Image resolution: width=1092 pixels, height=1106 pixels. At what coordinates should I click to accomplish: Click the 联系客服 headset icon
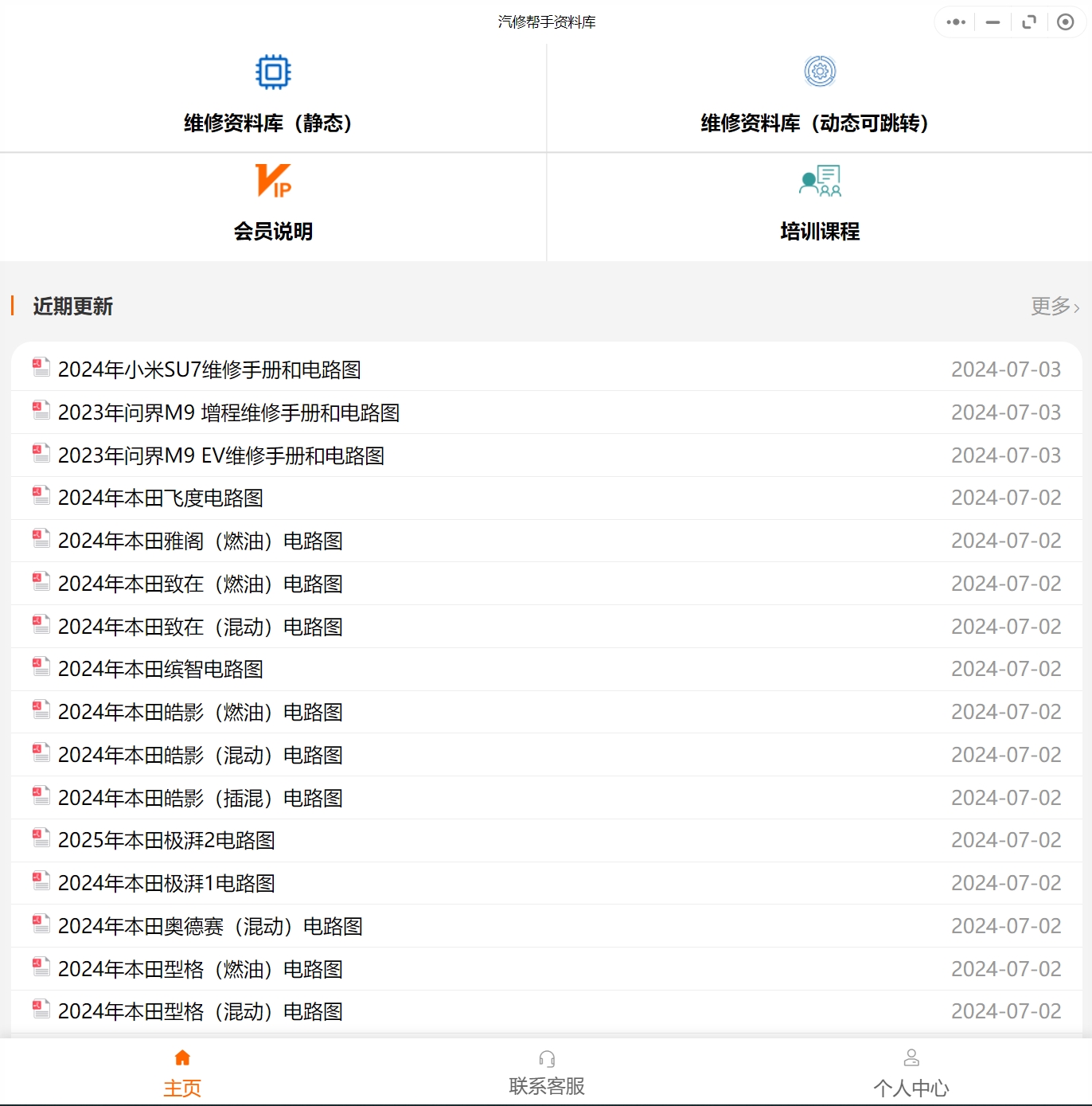tap(546, 1057)
